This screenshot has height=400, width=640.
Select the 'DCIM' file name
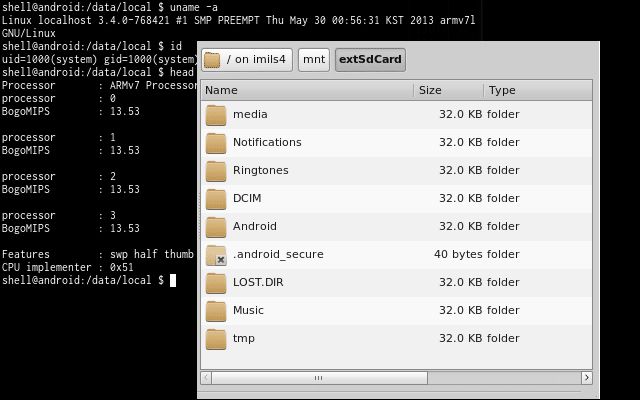click(x=247, y=198)
